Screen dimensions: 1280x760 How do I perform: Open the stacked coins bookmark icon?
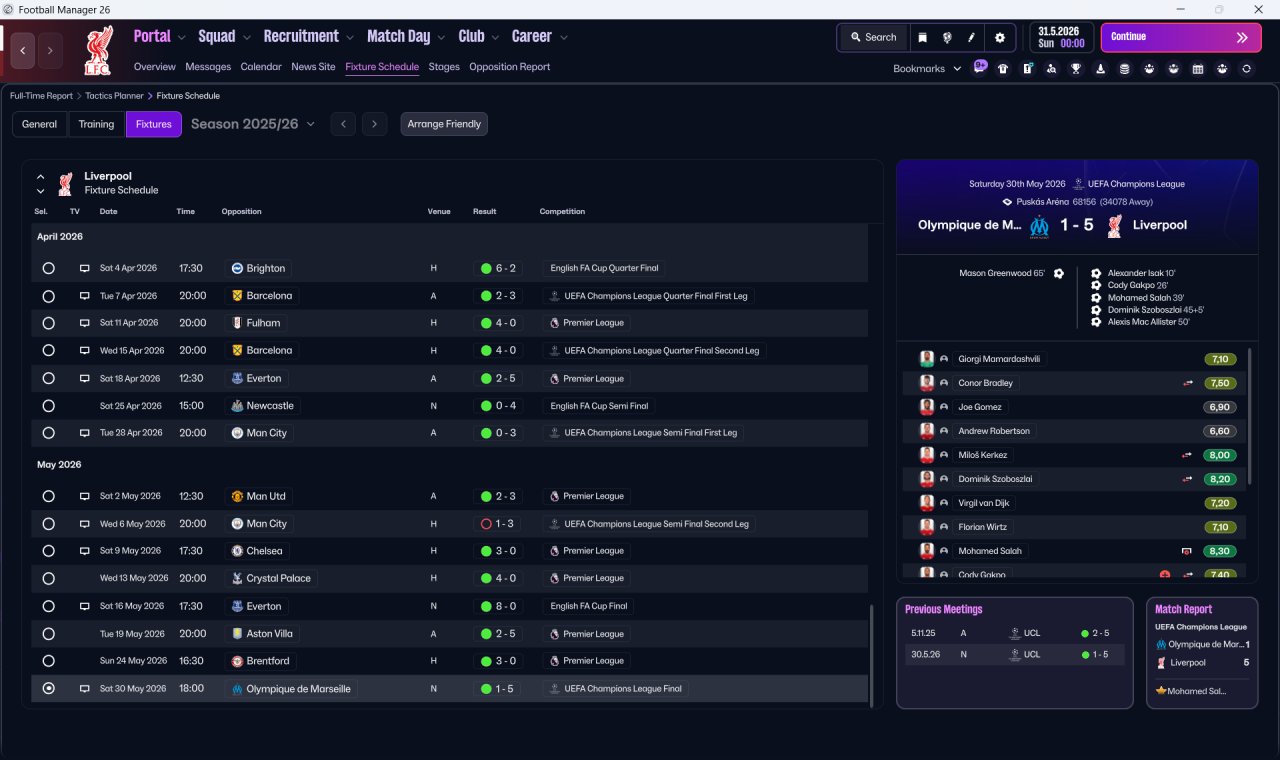click(1125, 69)
